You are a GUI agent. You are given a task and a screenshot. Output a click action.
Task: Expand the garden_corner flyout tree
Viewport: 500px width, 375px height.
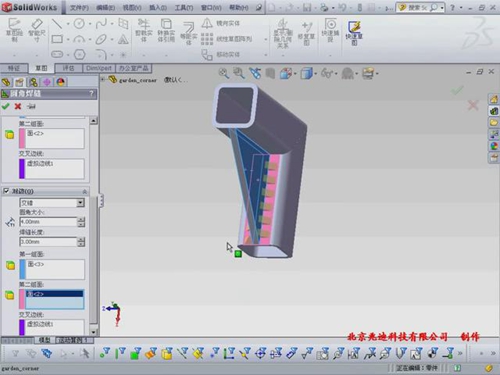pyautogui.click(x=103, y=79)
